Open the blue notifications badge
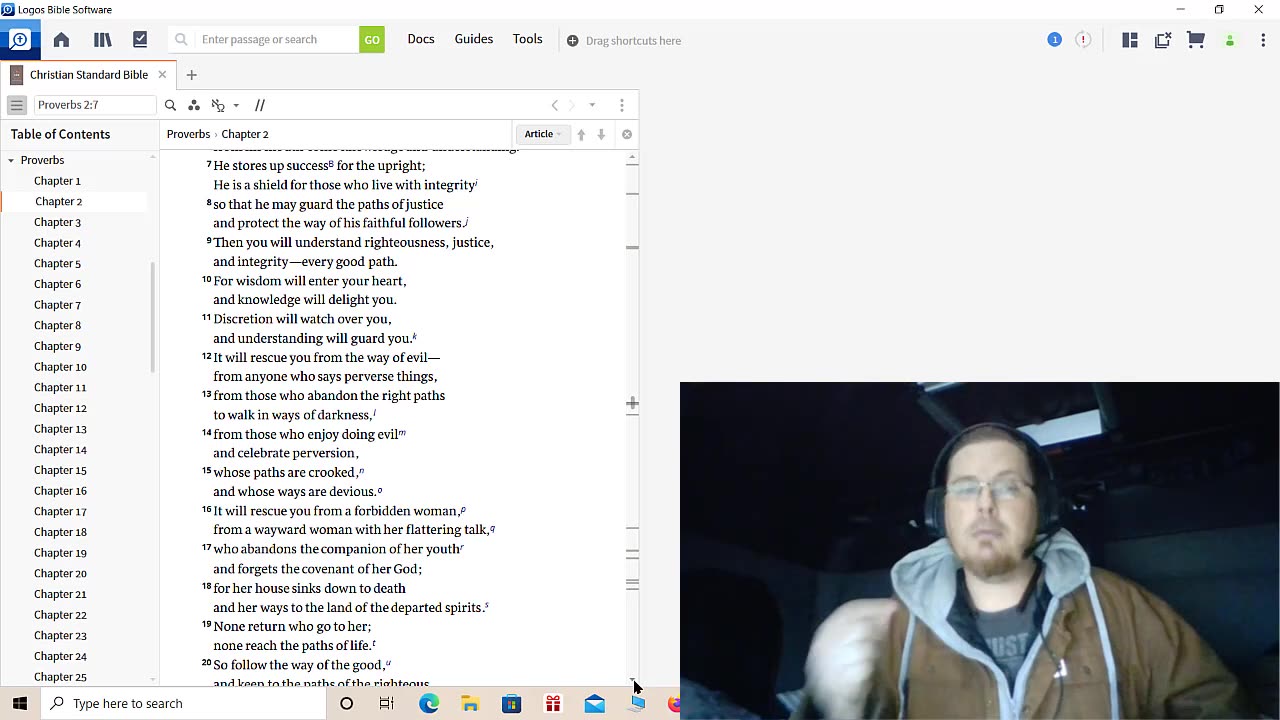The image size is (1280, 720). coord(1054,40)
